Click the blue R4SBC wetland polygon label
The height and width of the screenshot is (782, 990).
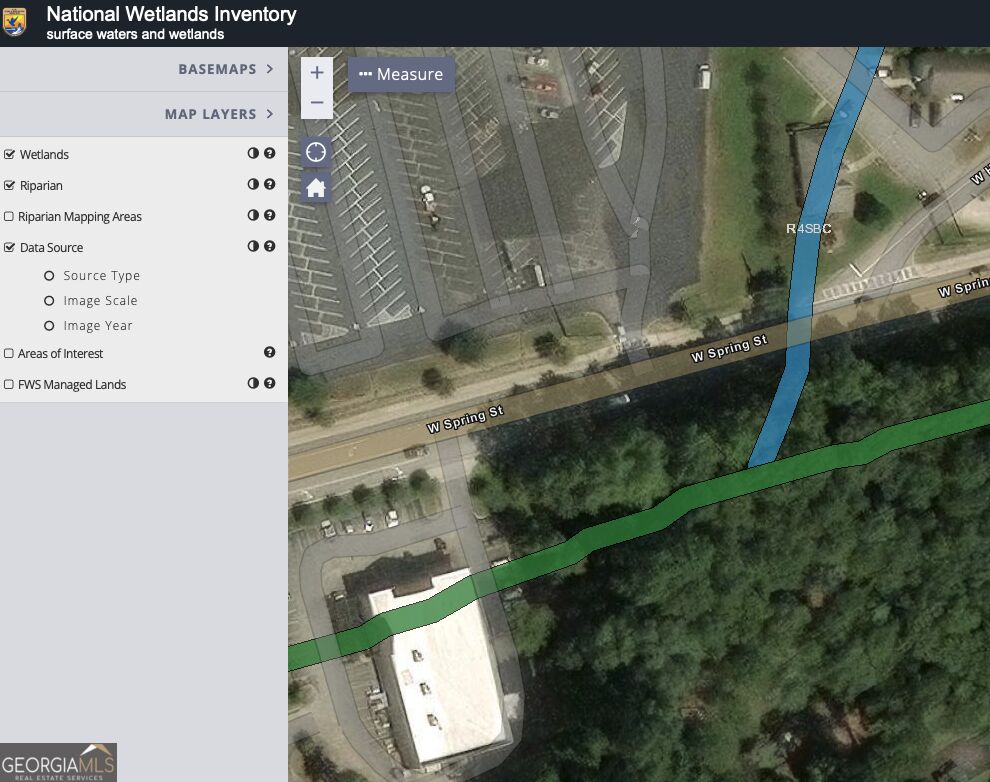(x=808, y=228)
